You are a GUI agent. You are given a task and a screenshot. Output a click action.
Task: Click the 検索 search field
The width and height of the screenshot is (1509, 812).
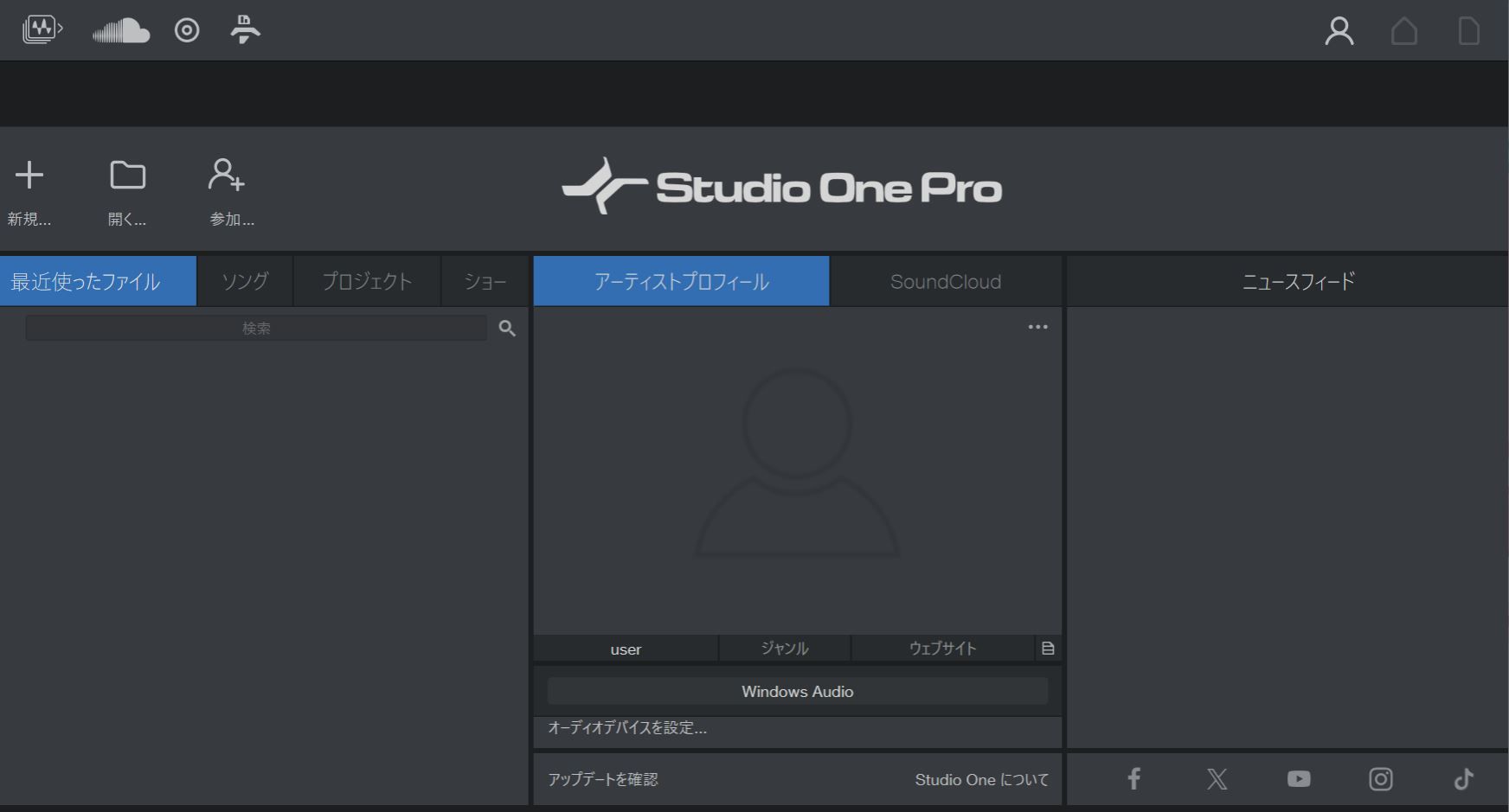pos(256,329)
